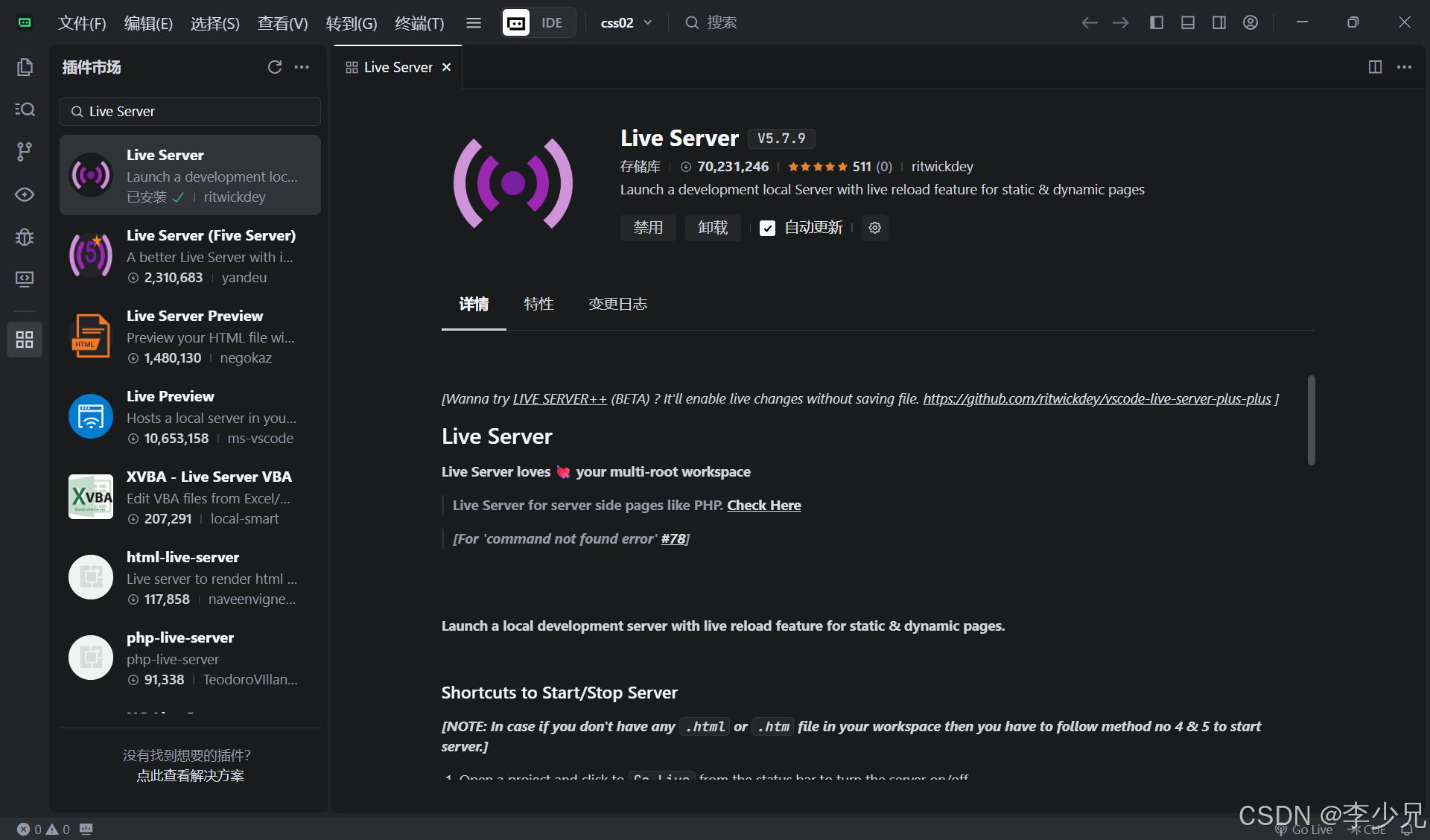Image resolution: width=1430 pixels, height=840 pixels.
Task: Open the search sidebar icon
Action: [x=25, y=109]
